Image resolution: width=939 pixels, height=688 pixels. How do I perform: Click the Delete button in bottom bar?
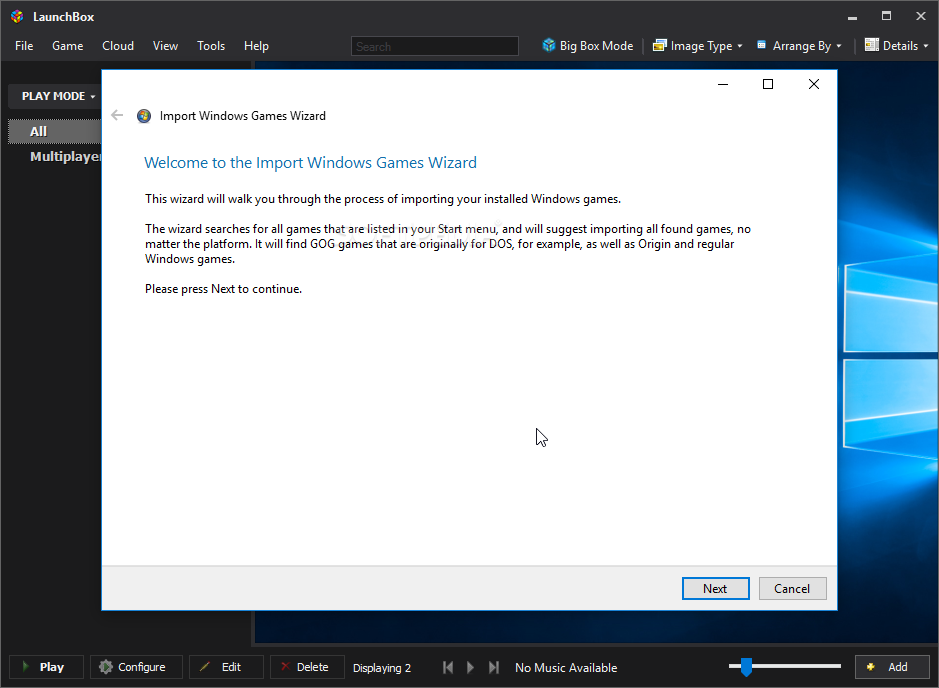coord(307,667)
